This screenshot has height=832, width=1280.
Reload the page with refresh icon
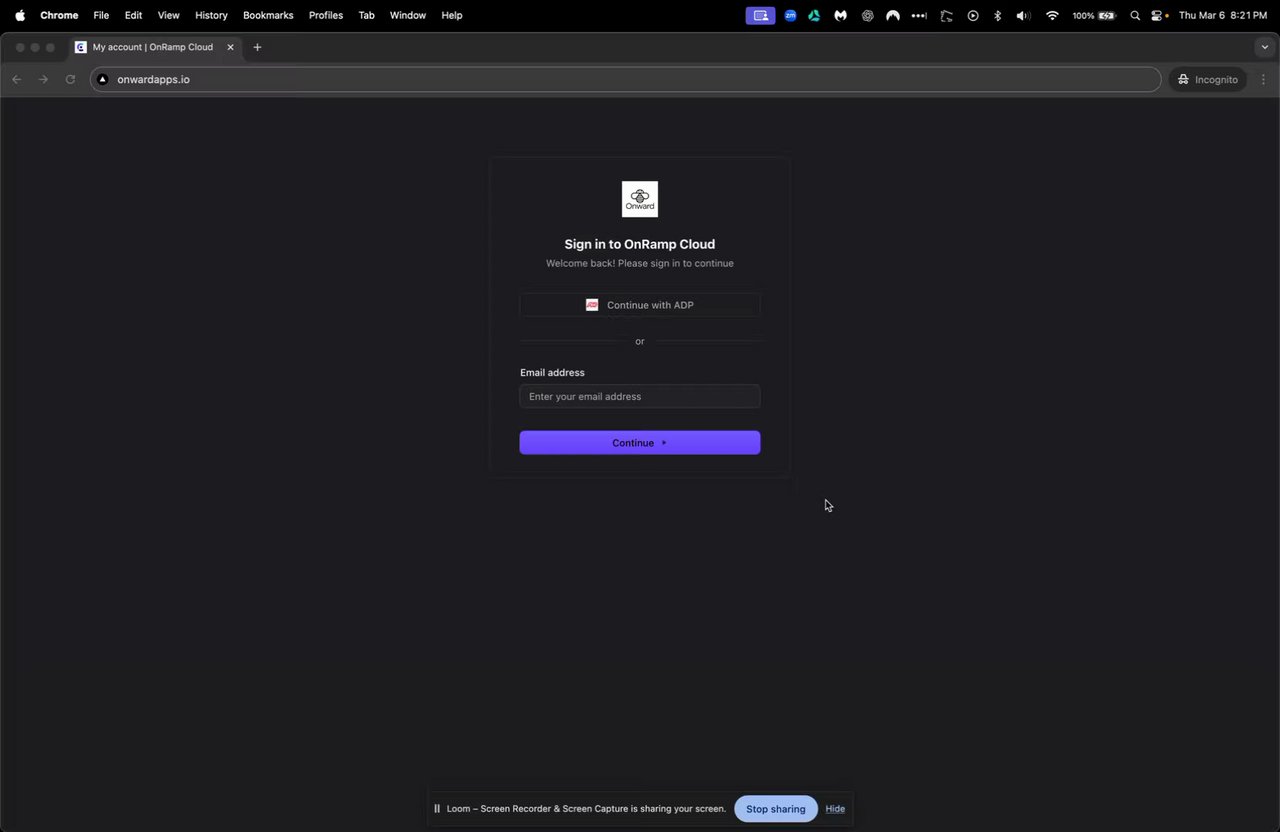(x=70, y=79)
